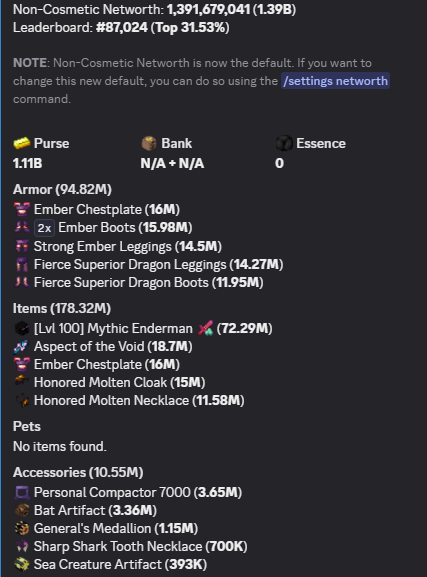
Task: Click the Strong Ember Leggings icon
Action: tap(22, 246)
